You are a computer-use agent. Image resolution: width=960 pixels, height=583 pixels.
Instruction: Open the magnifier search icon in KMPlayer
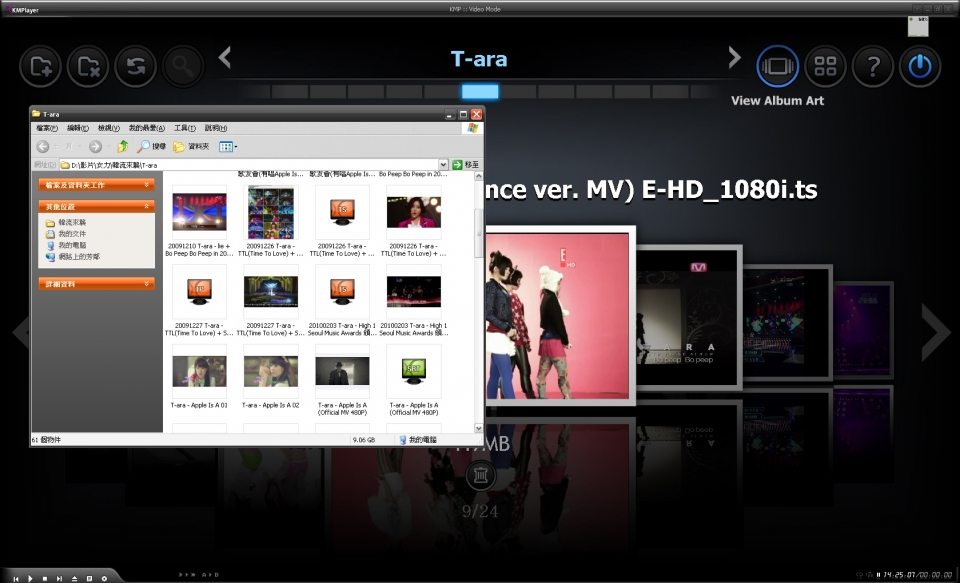[x=182, y=66]
